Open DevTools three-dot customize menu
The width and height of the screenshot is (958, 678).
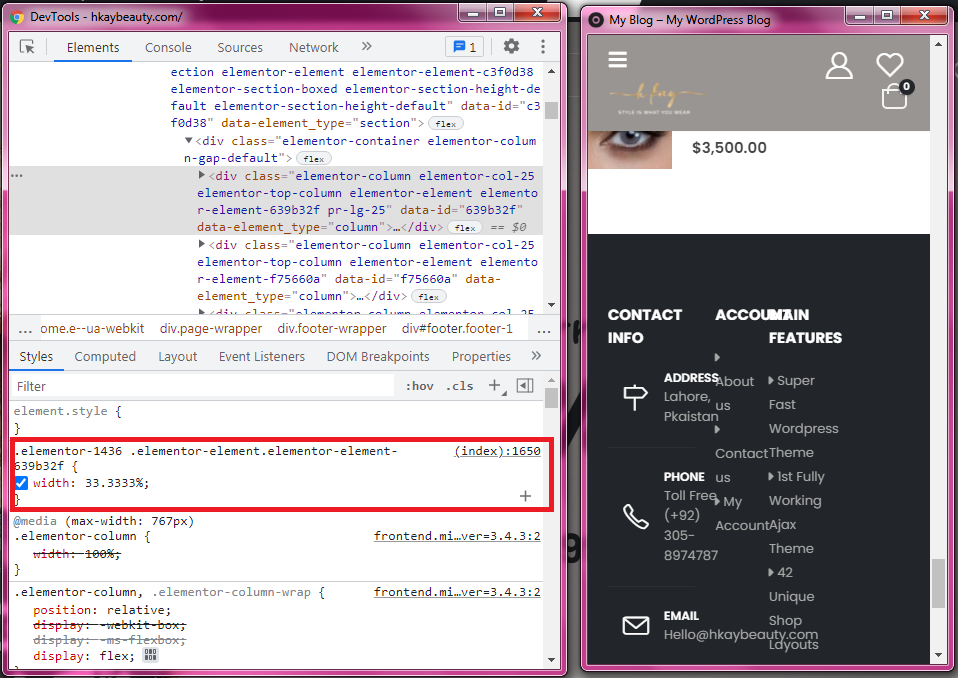coord(543,46)
